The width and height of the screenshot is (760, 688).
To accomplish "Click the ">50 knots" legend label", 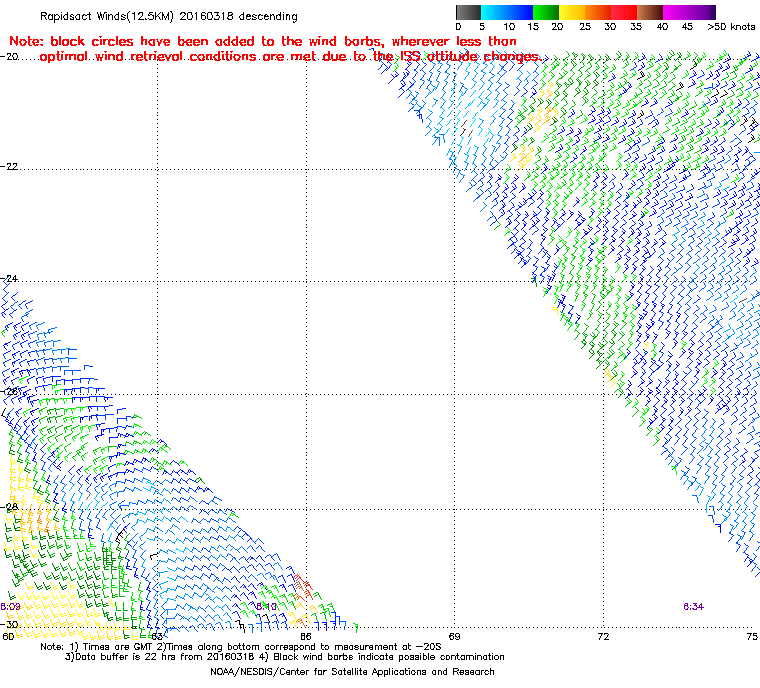I will [731, 27].
